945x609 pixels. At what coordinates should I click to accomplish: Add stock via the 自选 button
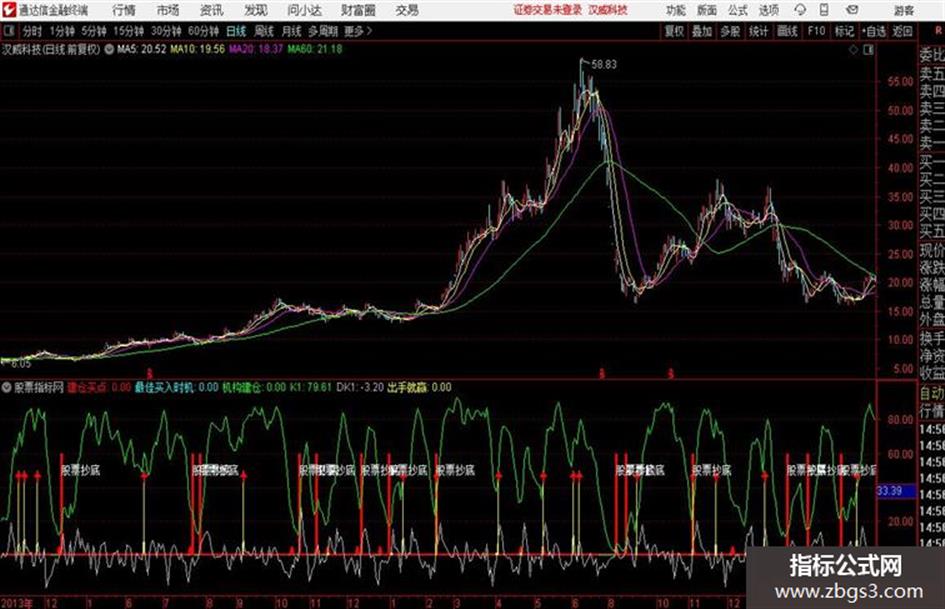pos(873,31)
